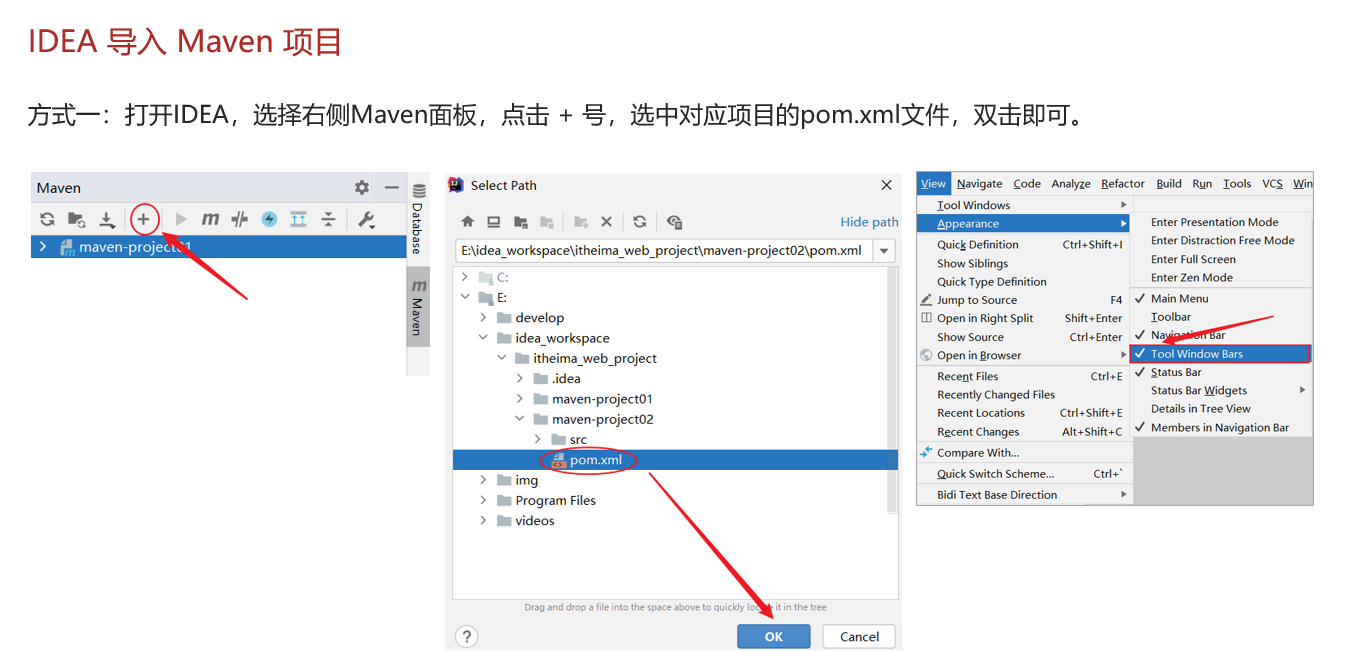Click the Cancel button

pos(859,636)
